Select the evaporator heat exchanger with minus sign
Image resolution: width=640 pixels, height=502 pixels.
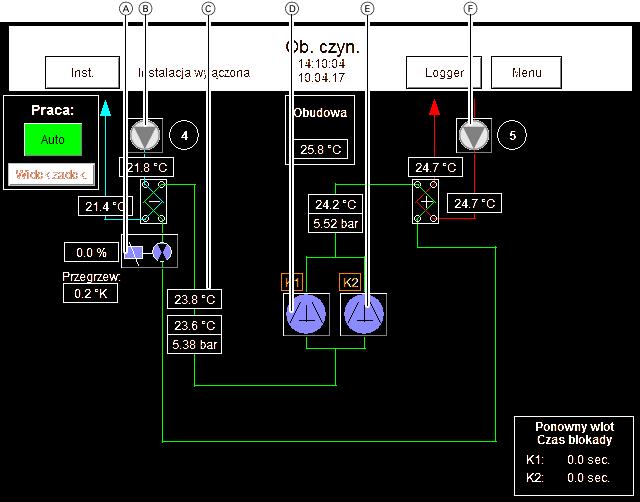153,201
